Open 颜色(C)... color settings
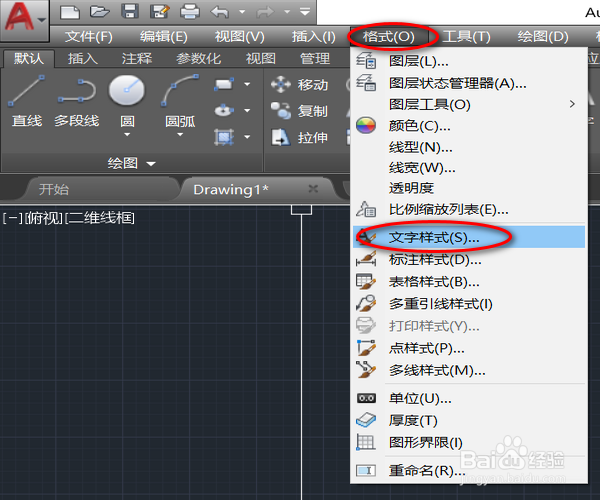600x500 pixels. point(469,125)
